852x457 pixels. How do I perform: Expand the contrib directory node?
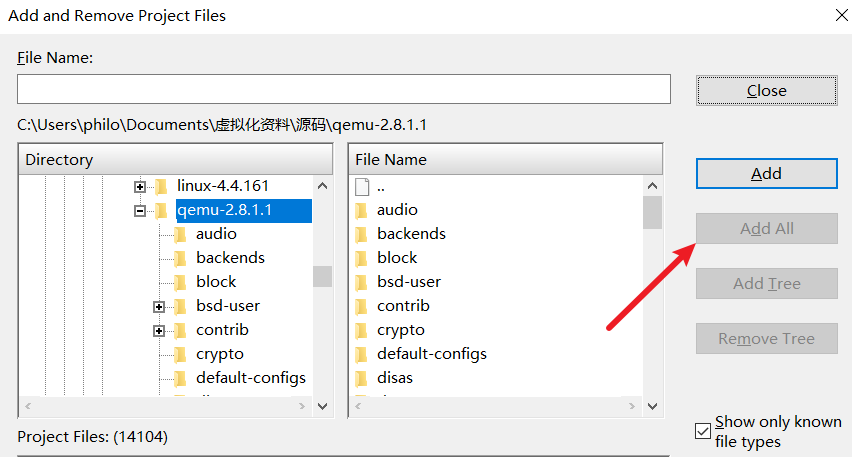coord(159,331)
